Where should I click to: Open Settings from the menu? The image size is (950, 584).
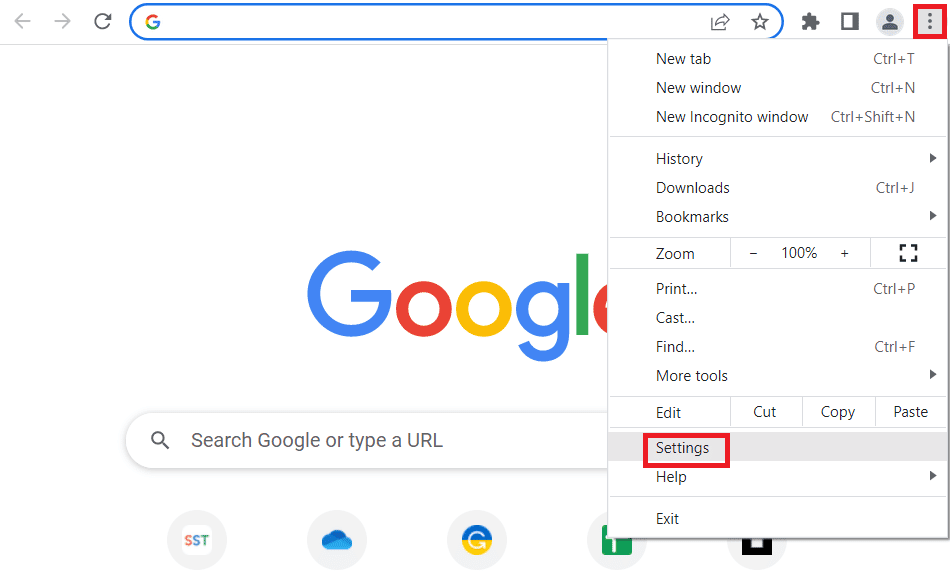(683, 448)
